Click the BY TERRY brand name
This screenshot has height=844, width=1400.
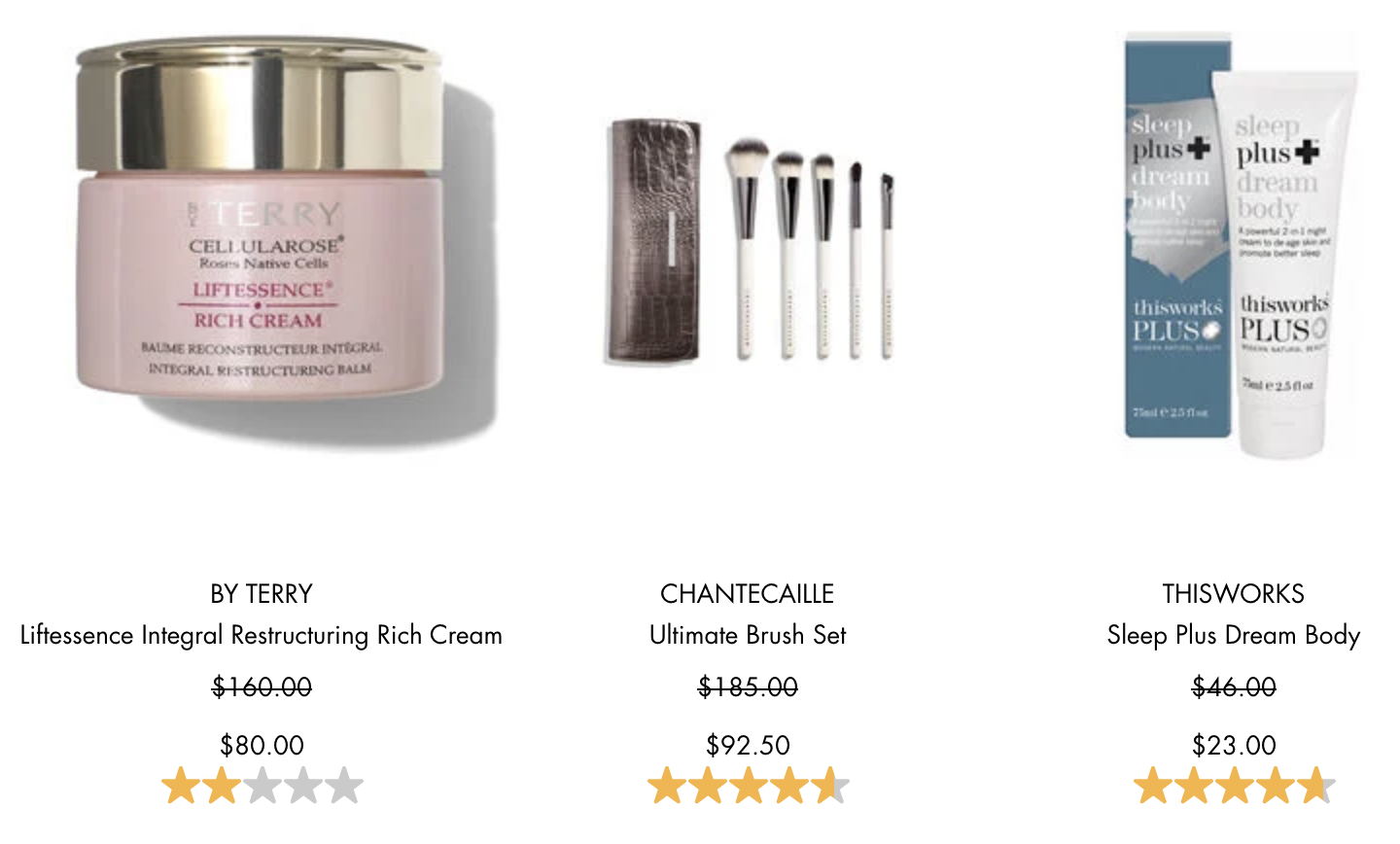point(262,594)
